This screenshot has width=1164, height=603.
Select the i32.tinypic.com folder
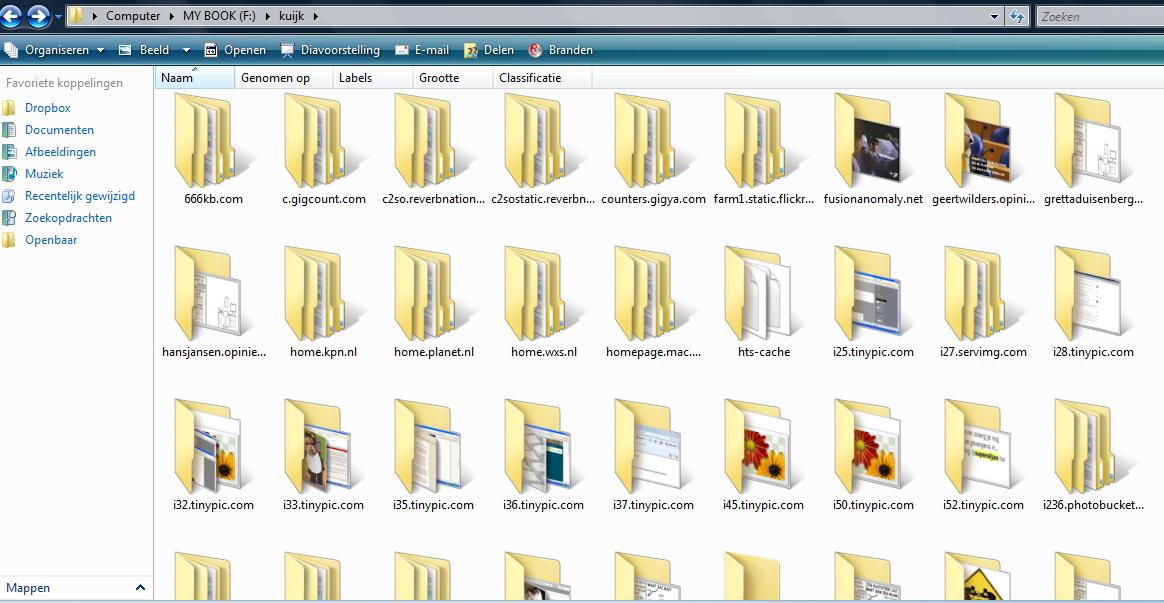(x=213, y=454)
